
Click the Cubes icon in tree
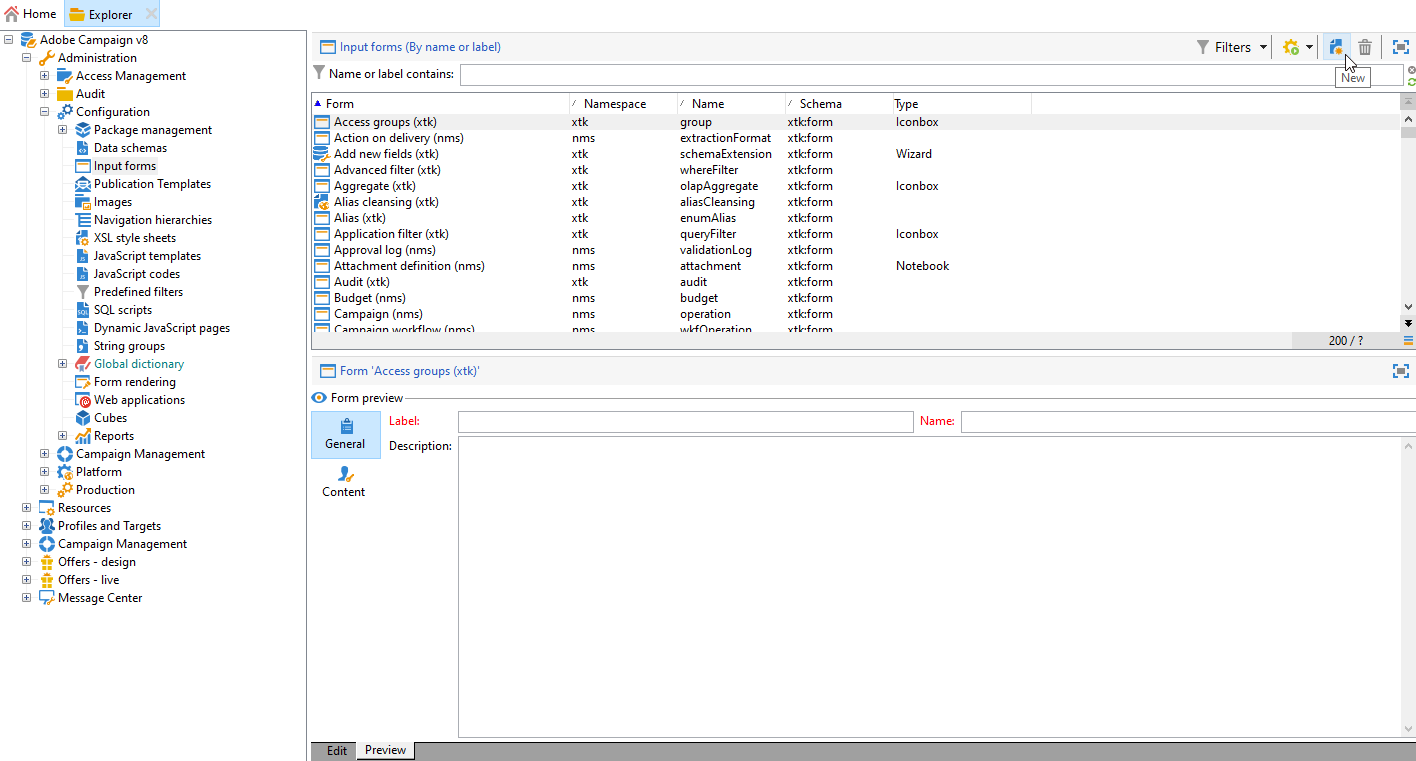[83, 418]
